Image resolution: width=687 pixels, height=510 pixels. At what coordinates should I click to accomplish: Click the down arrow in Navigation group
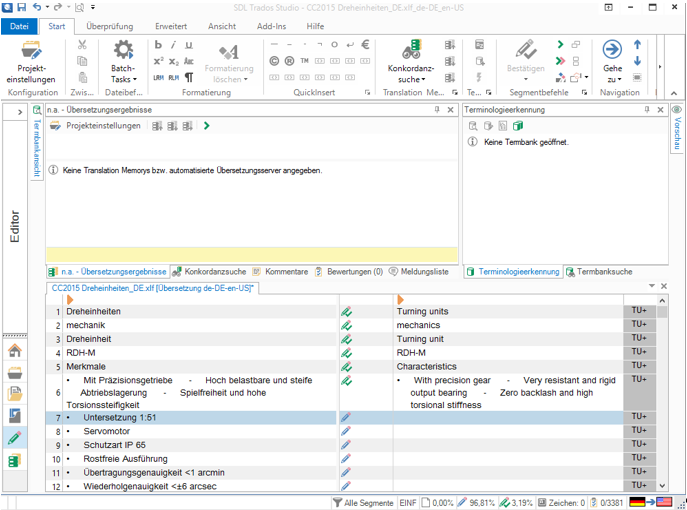[637, 61]
